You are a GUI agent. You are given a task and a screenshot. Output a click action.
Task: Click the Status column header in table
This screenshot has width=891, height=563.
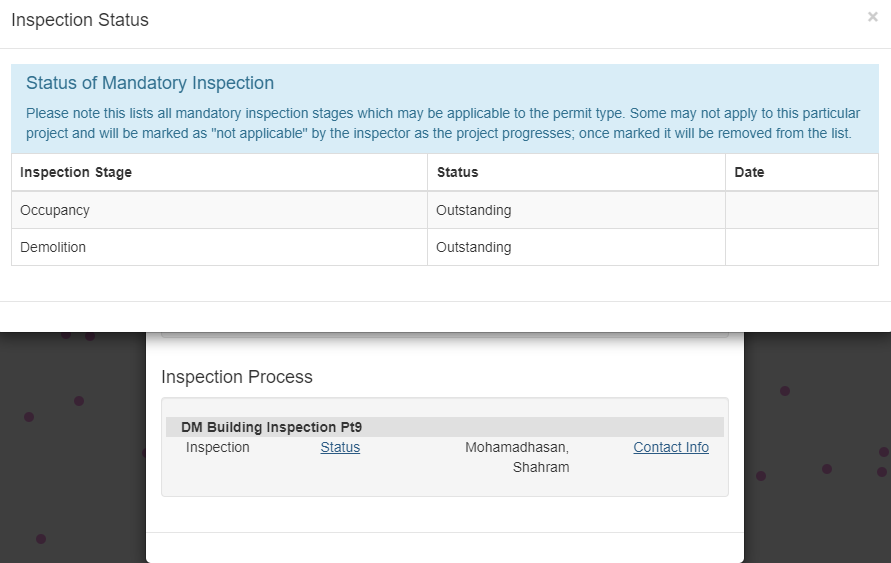pos(457,172)
